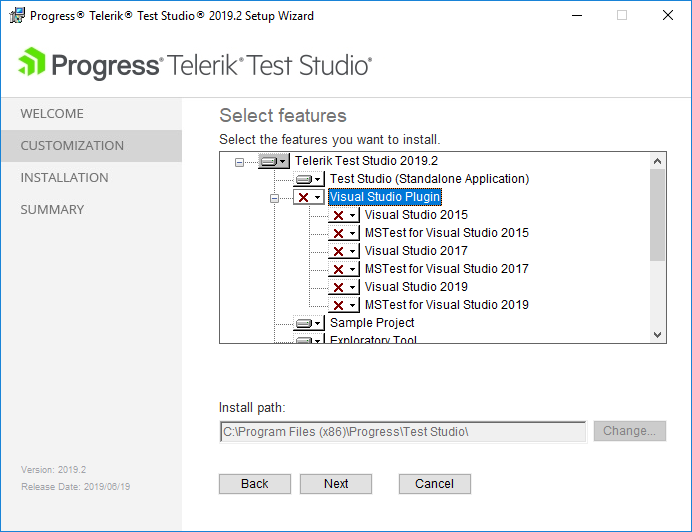The width and height of the screenshot is (692, 532).
Task: Select the Exploratory Tool tree item
Action: [373, 340]
